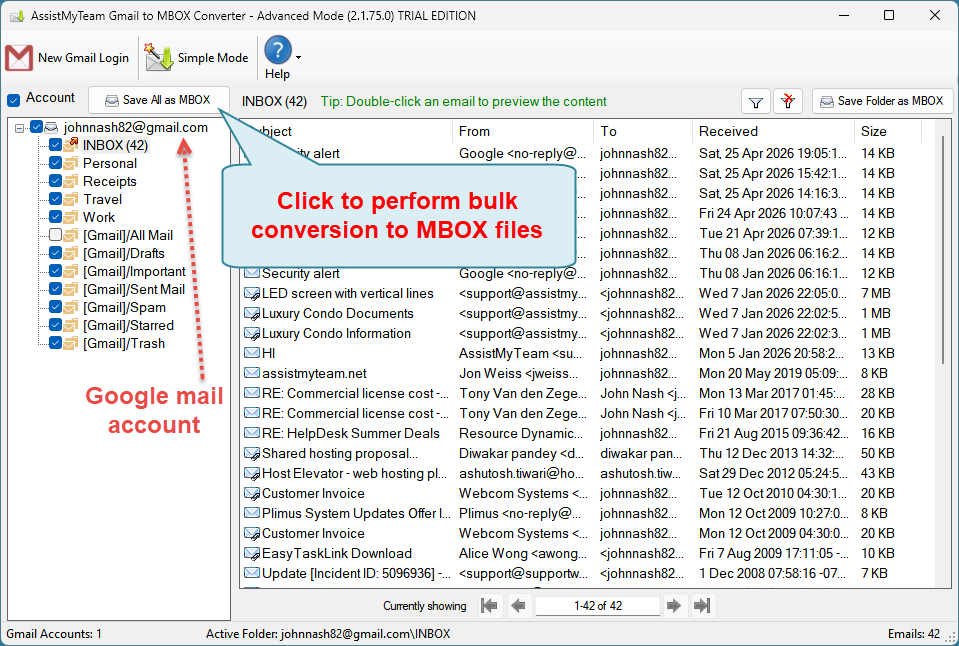959x646 pixels.
Task: Uncheck the [Gmail]/Spam folder checkbox
Action: tap(56, 307)
